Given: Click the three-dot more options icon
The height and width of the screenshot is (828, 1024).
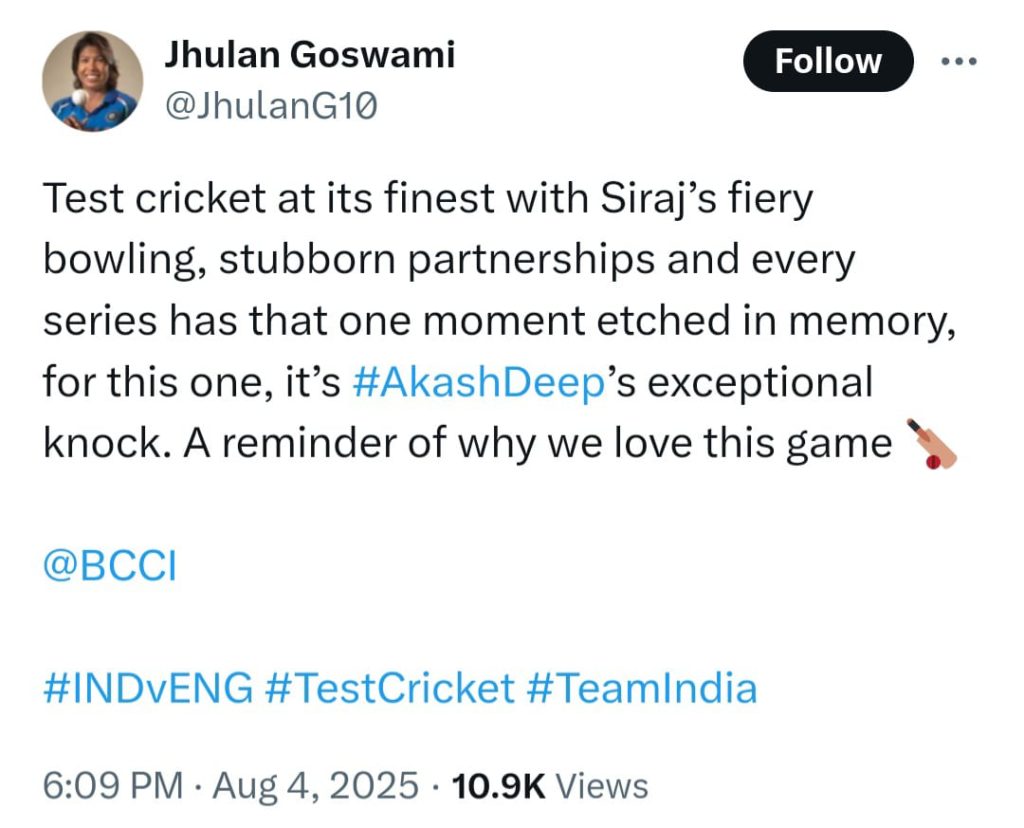Looking at the screenshot, I should pyautogui.click(x=958, y=61).
